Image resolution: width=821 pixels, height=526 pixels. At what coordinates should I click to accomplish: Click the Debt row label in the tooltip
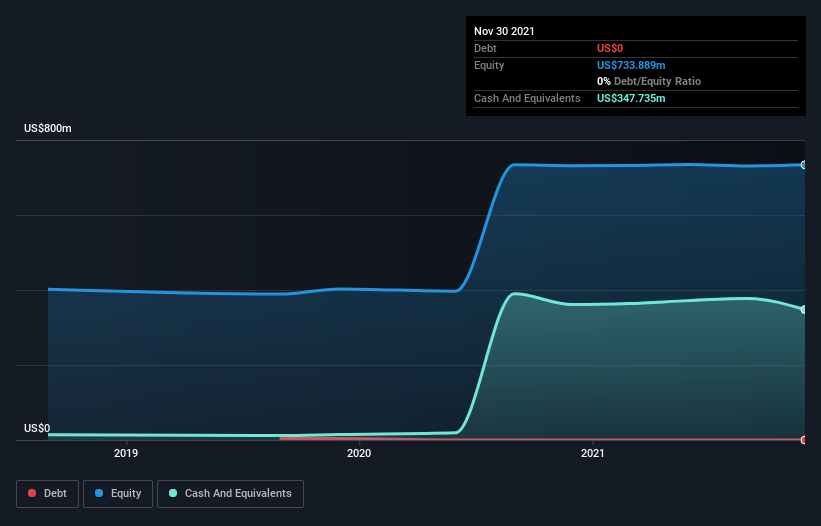tap(485, 48)
